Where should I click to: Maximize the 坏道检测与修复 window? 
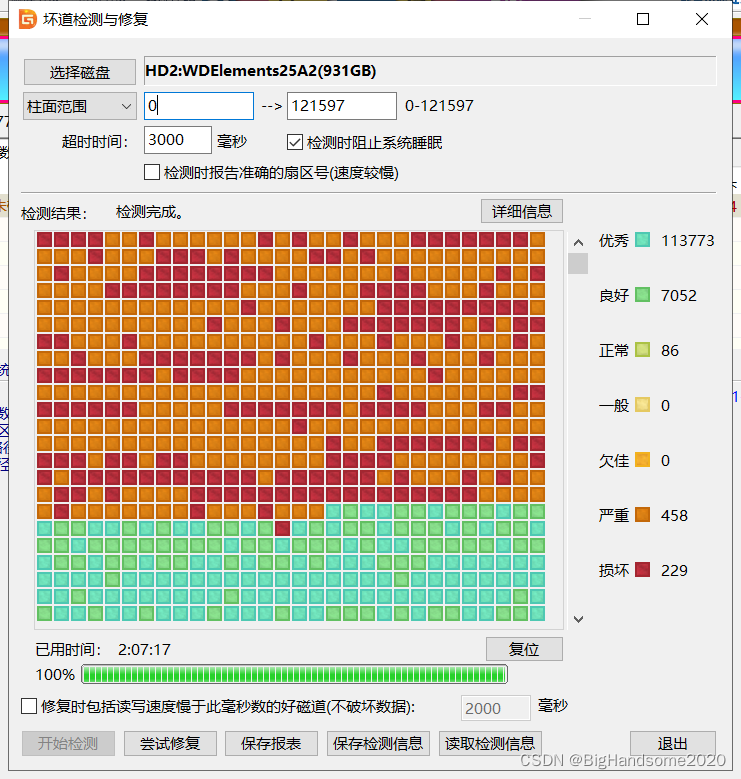click(x=643, y=19)
